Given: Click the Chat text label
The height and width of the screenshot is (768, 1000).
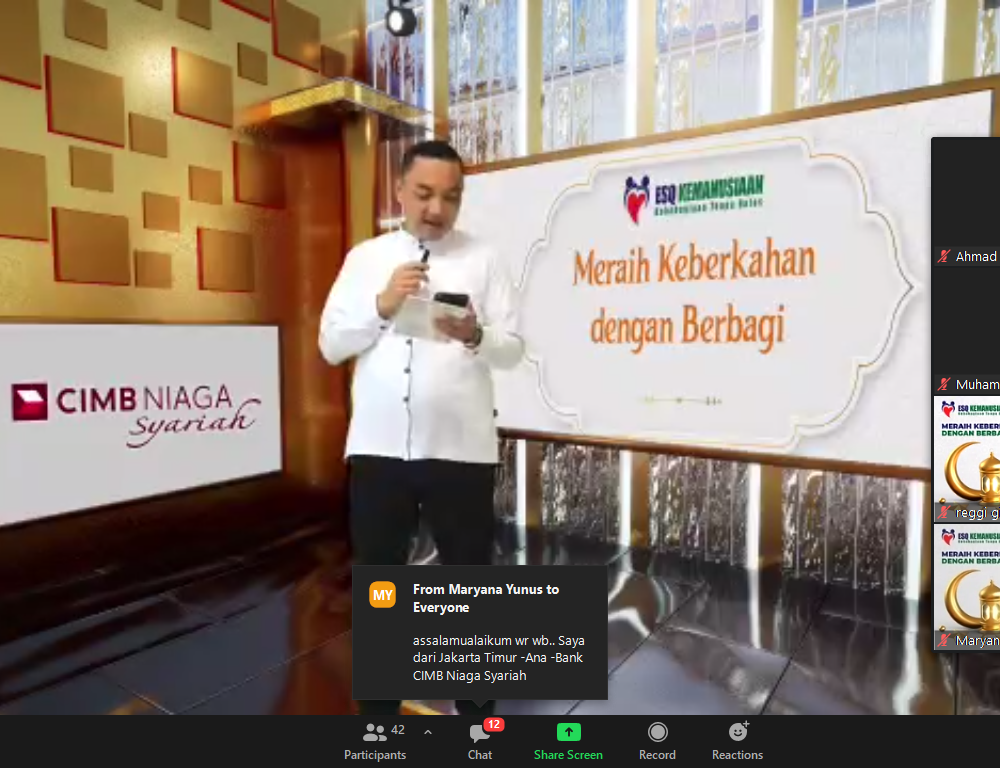Looking at the screenshot, I should coord(480,755).
